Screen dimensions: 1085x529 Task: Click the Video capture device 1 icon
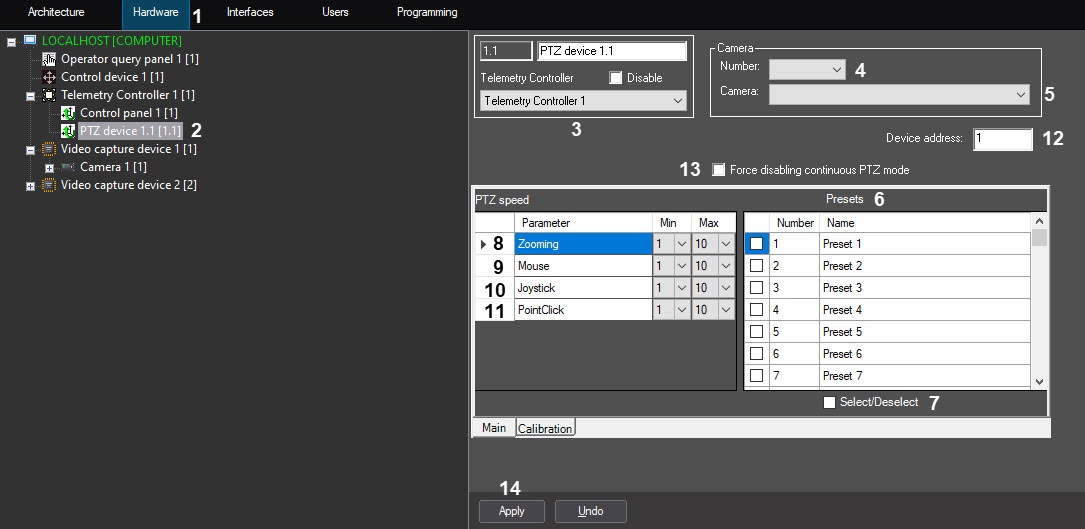[x=49, y=149]
